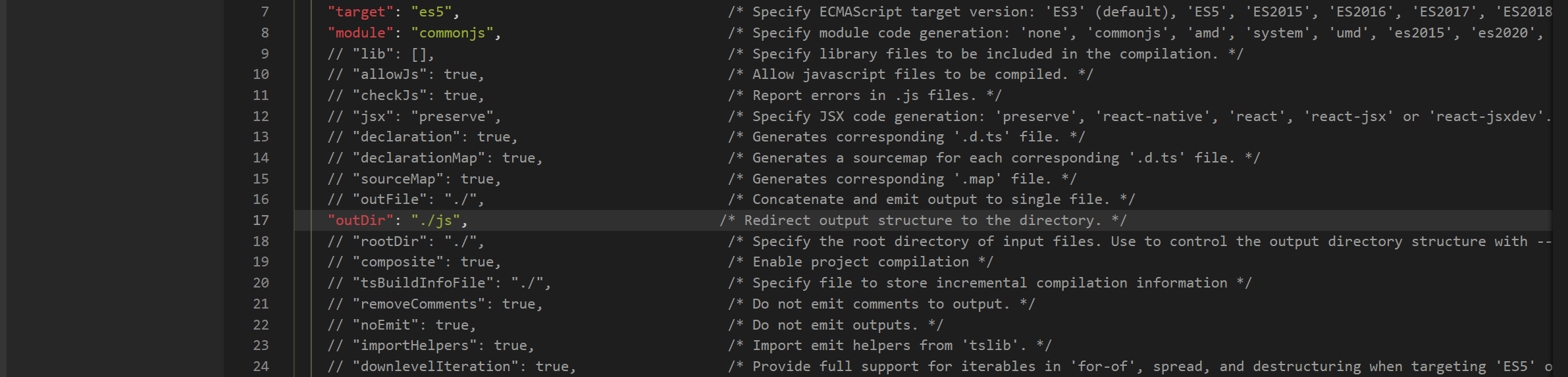The height and width of the screenshot is (377, 1568).
Task: Click the "Specify module code generation" comment
Action: pos(1136,33)
